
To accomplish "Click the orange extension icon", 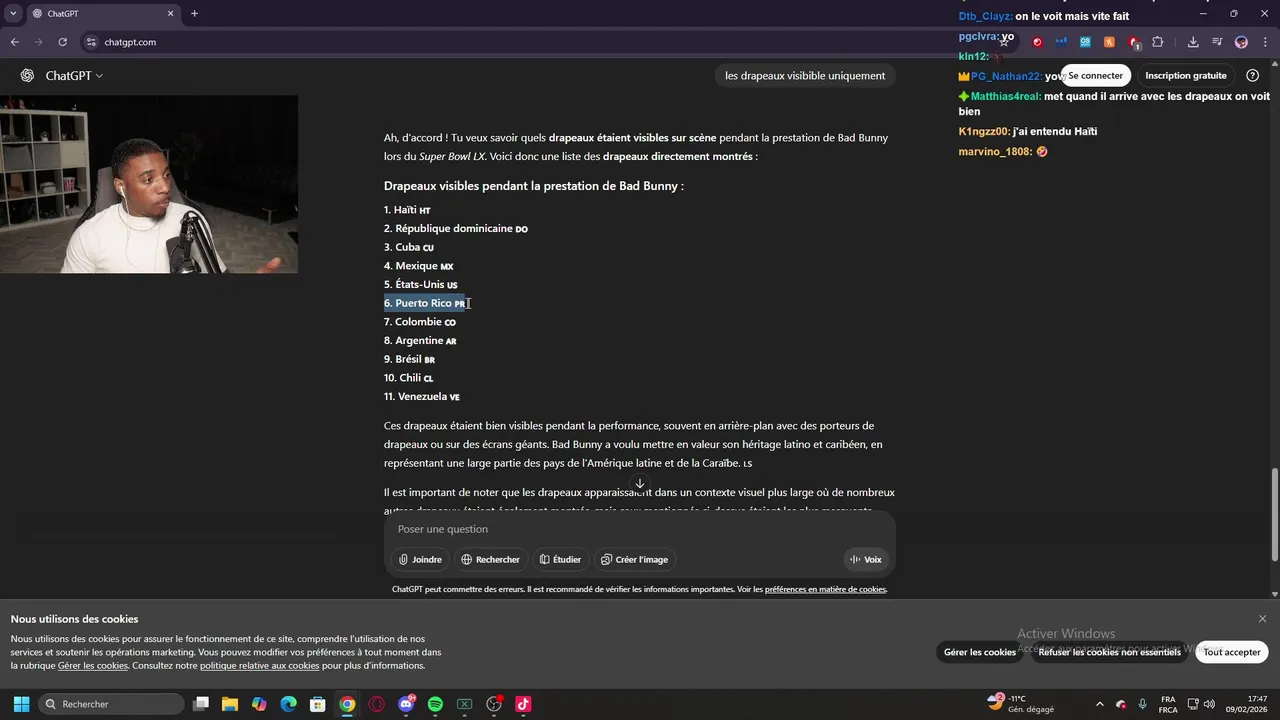I will tap(1109, 42).
